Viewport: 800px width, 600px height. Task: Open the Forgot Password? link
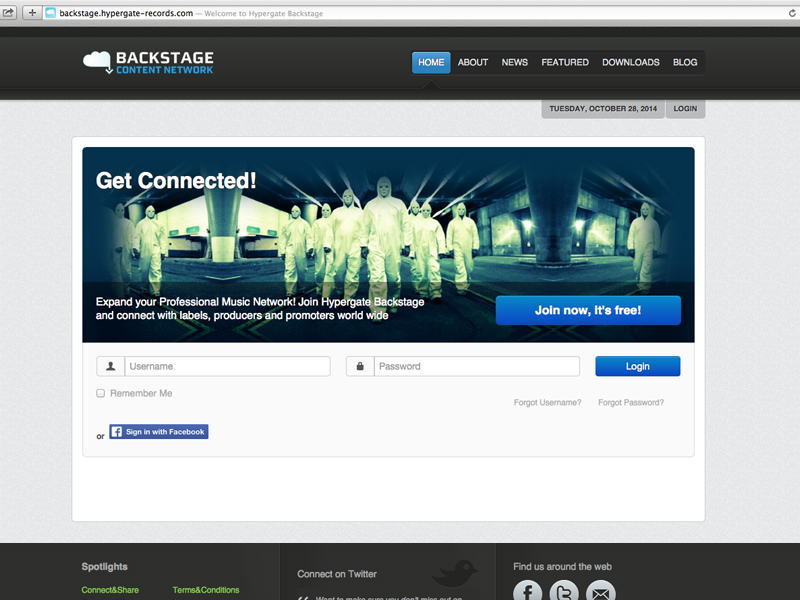pyautogui.click(x=631, y=403)
